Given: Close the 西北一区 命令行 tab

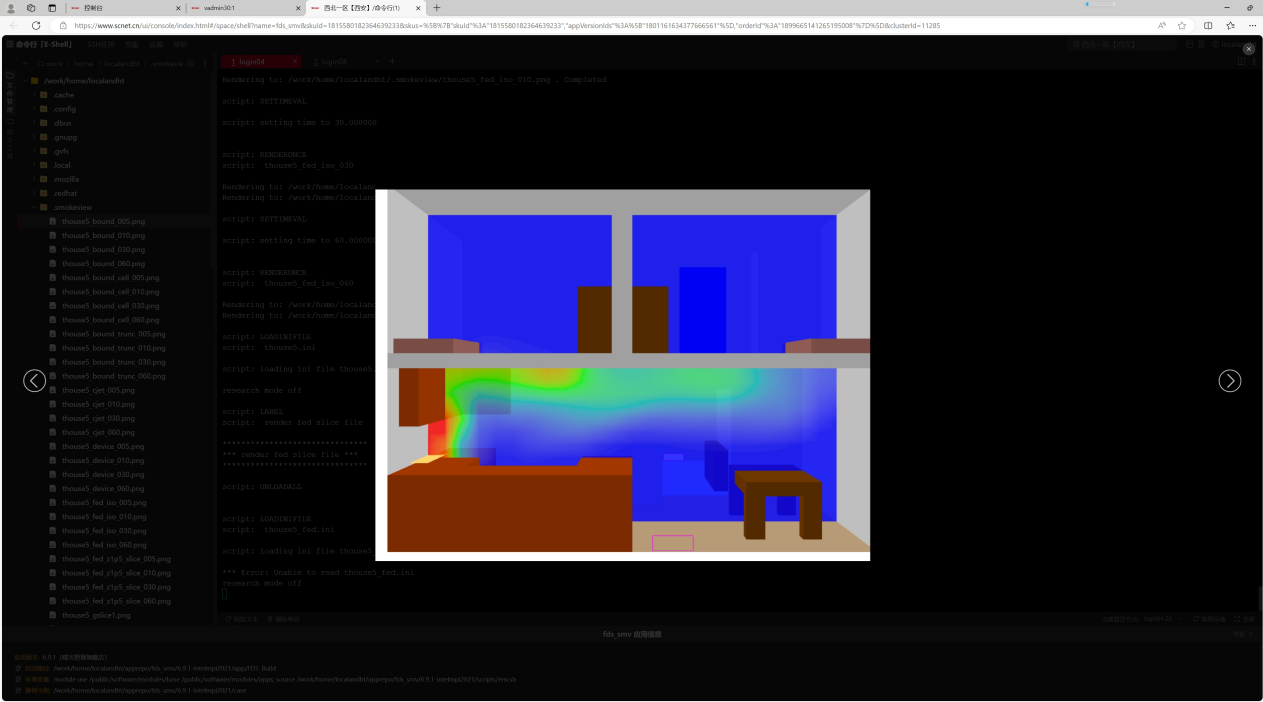Looking at the screenshot, I should [x=418, y=8].
